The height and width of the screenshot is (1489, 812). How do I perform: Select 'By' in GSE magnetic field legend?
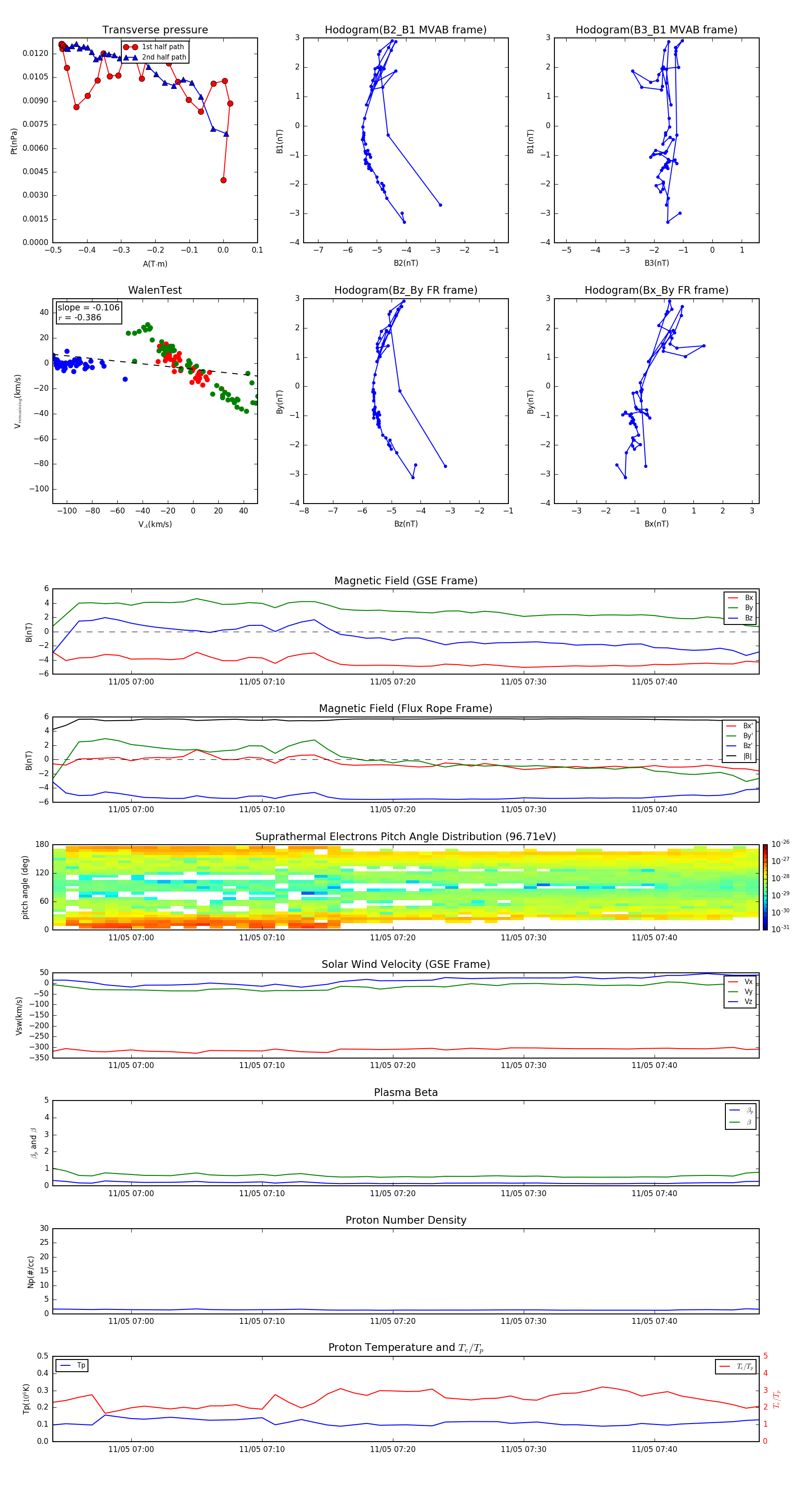tap(741, 607)
